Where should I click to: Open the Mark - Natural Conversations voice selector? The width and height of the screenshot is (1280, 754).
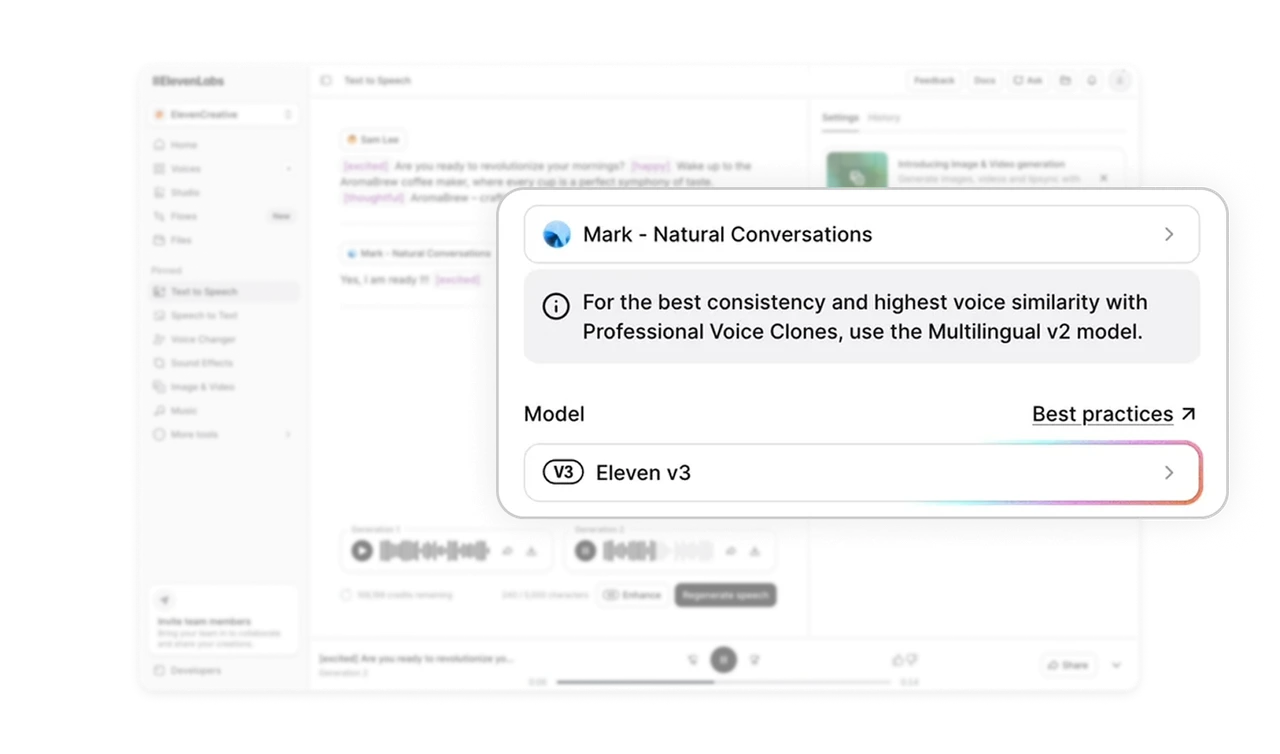click(x=861, y=234)
